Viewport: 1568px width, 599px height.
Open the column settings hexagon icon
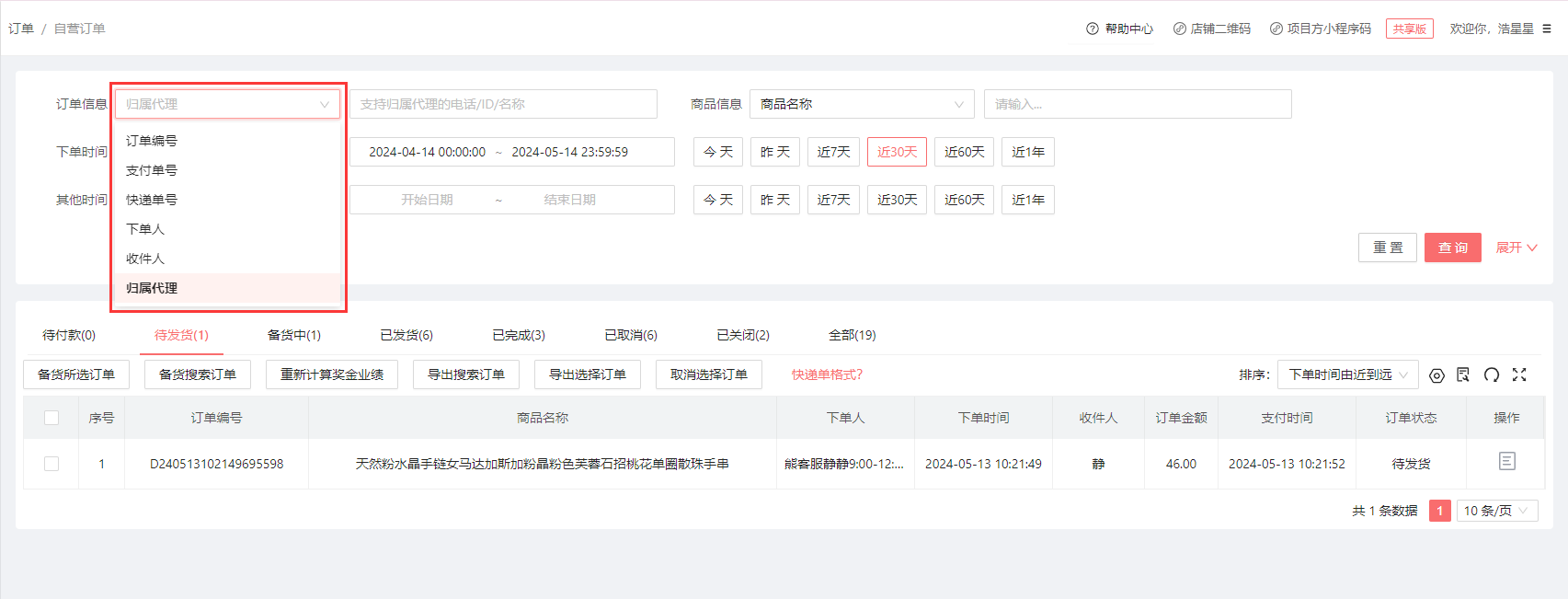click(x=1436, y=375)
